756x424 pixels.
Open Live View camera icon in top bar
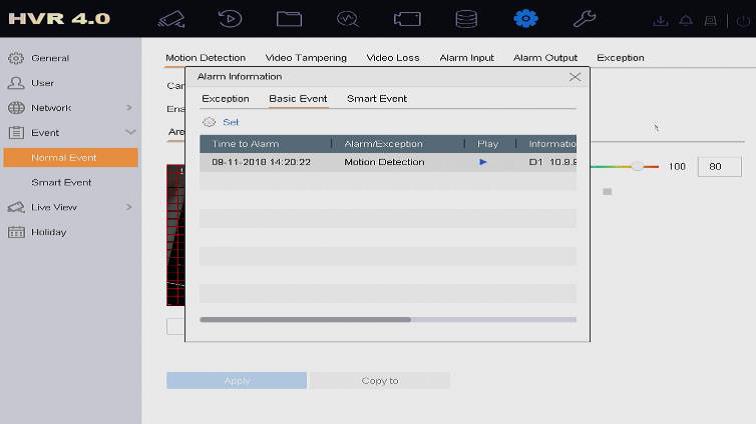(x=171, y=19)
